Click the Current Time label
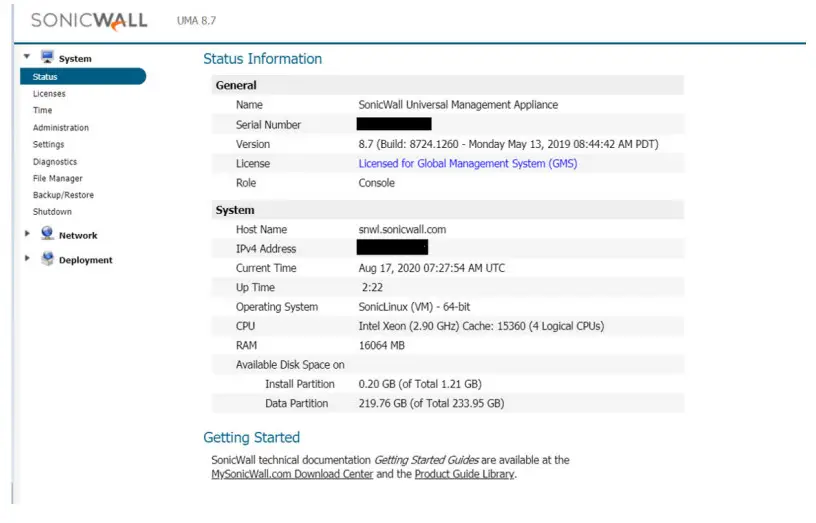Screen dimensions: 816x523 coord(265,268)
